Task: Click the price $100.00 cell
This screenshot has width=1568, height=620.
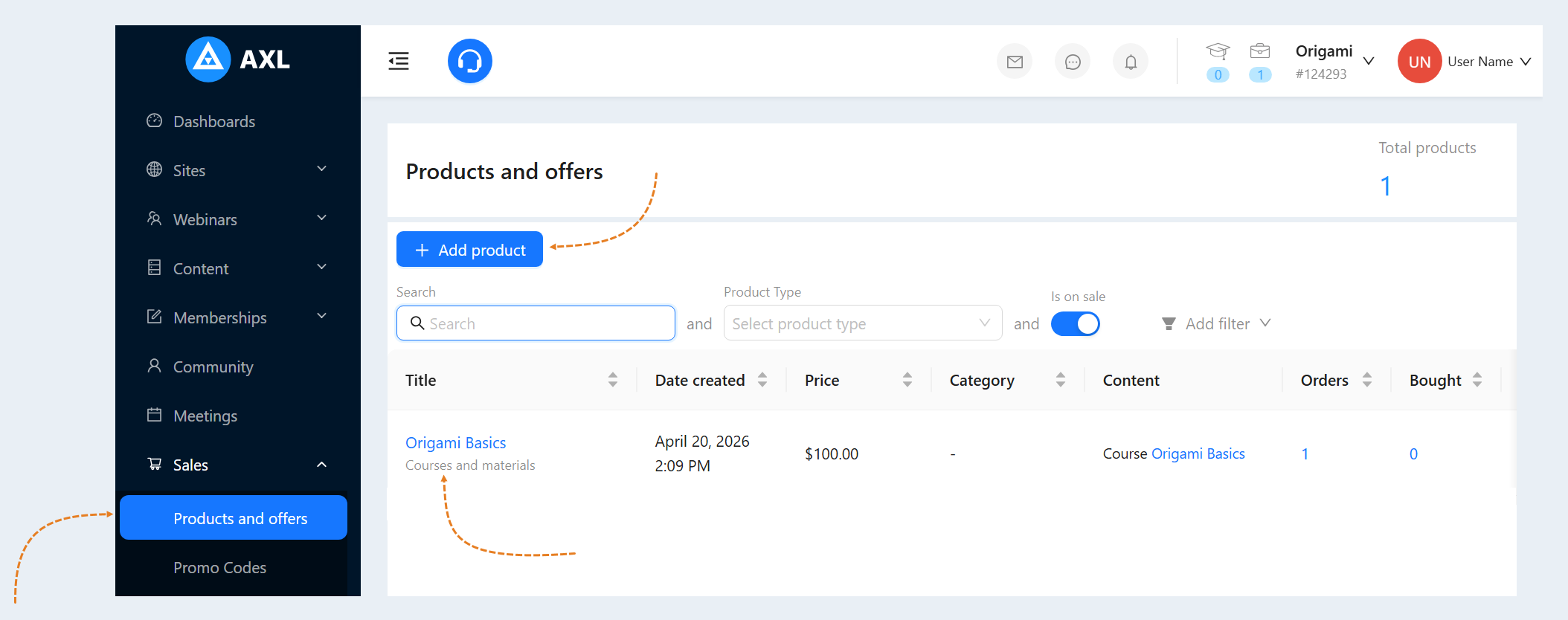Action: coord(832,453)
